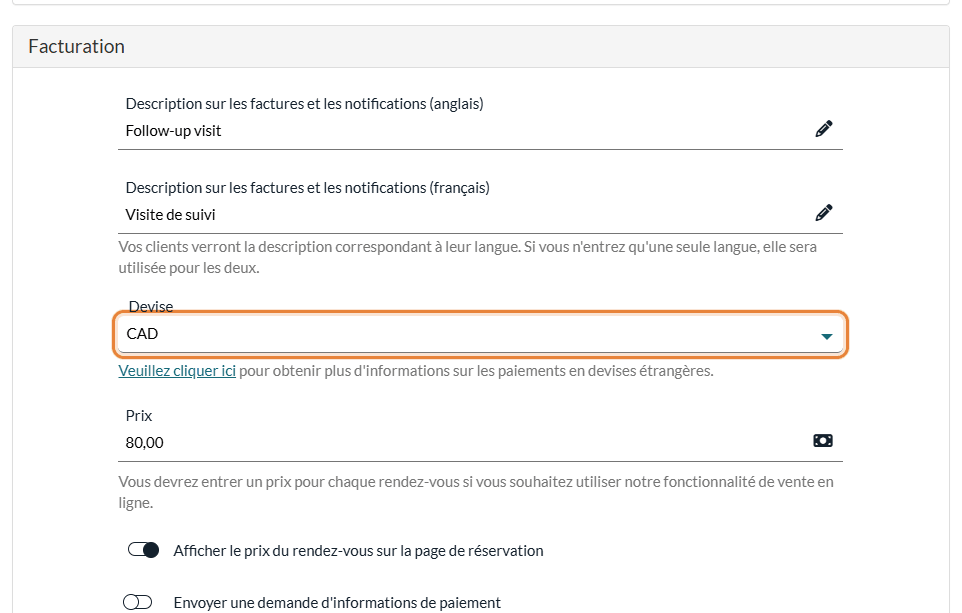This screenshot has height=613, width=962.
Task: Enable Envoyer une demande d'informations de paiement
Action: pos(137,602)
